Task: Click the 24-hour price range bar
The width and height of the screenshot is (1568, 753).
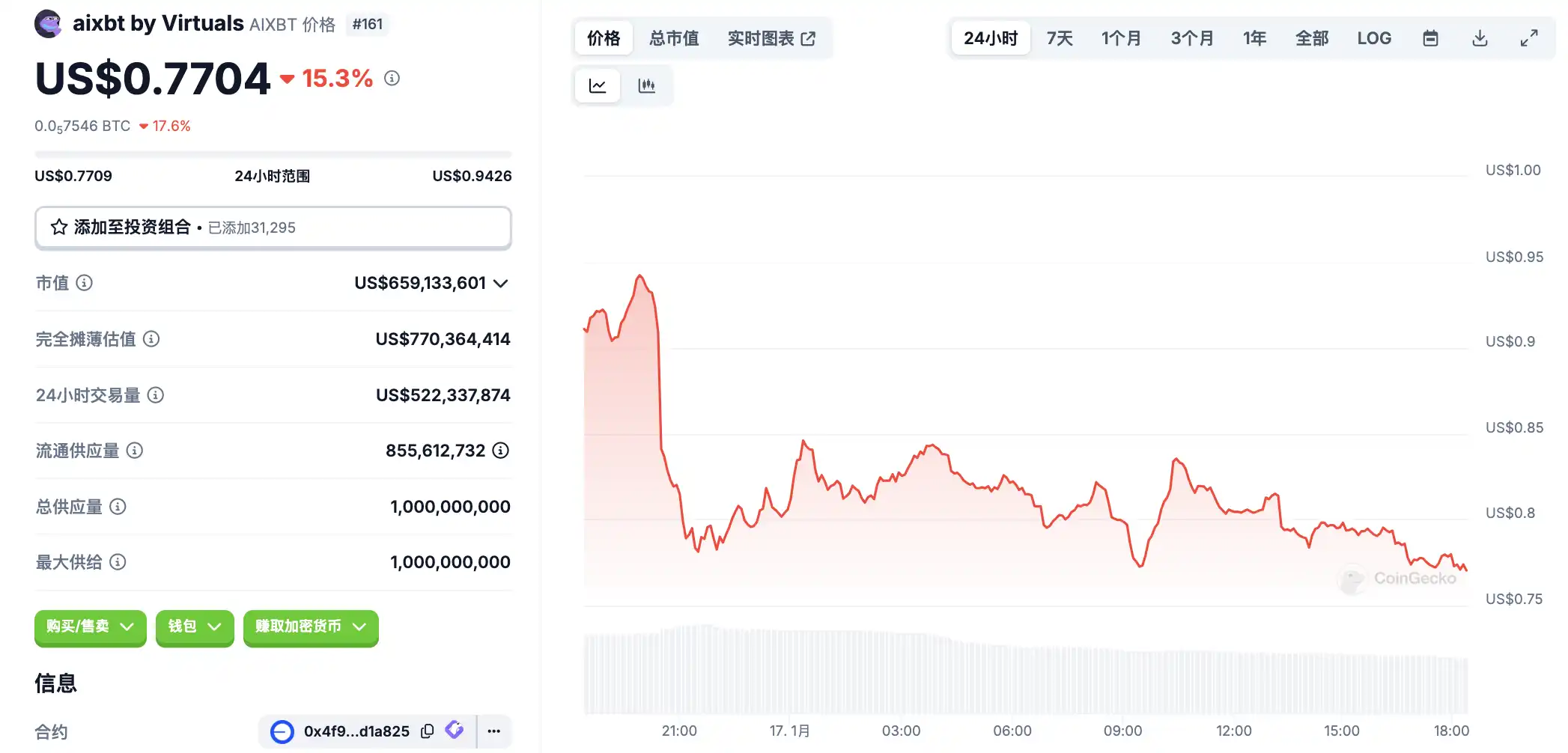Action: [273, 155]
